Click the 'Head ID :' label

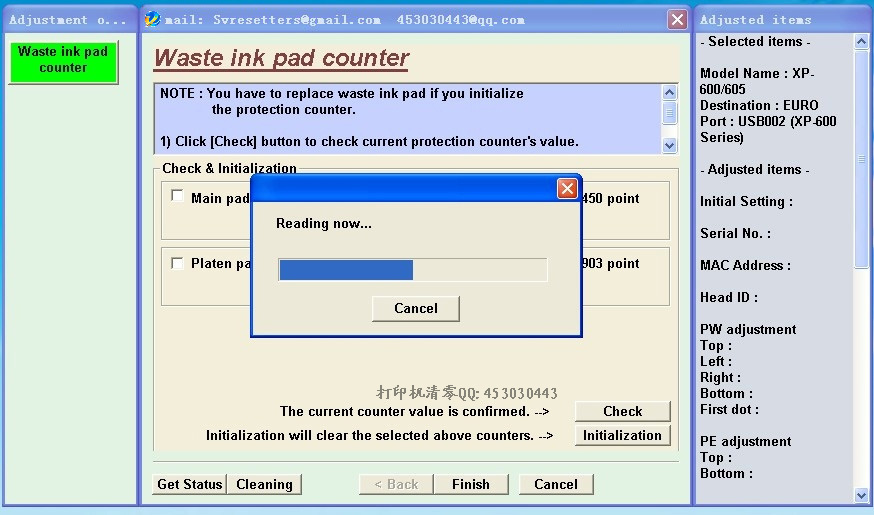[x=729, y=298]
